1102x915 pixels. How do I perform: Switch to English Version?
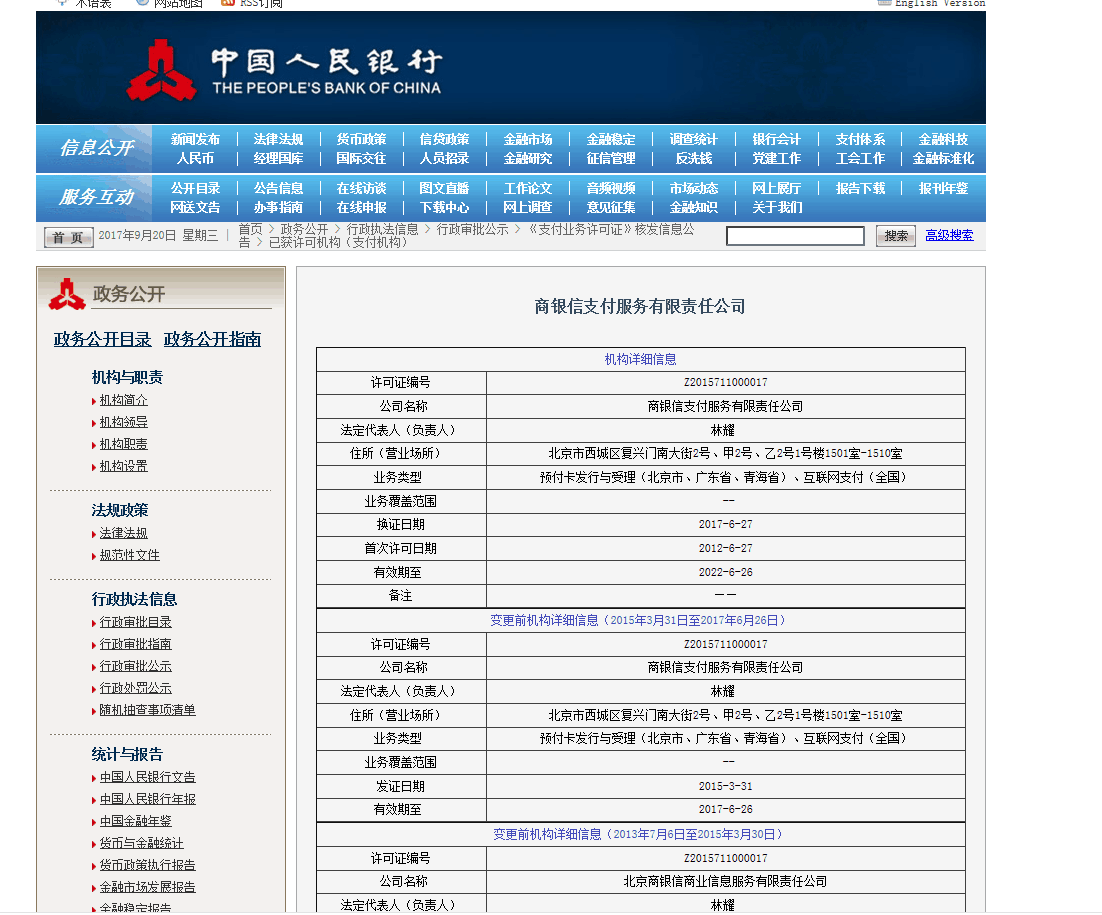click(940, 4)
